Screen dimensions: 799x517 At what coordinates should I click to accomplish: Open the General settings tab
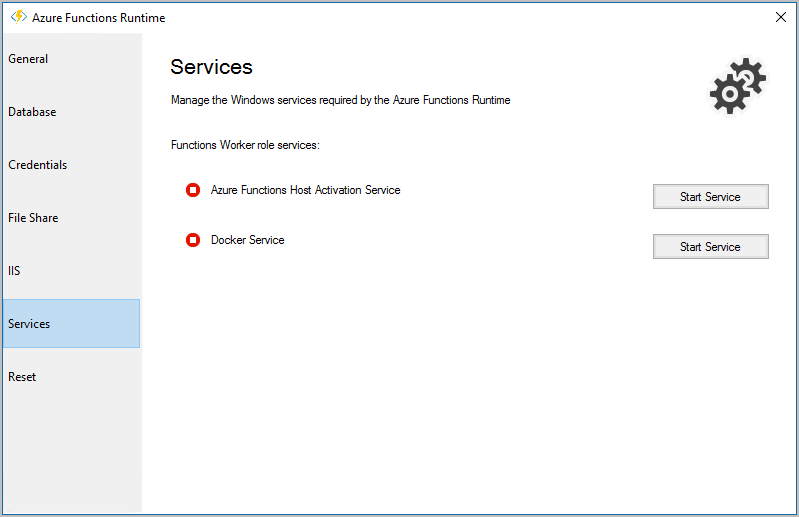click(x=71, y=59)
